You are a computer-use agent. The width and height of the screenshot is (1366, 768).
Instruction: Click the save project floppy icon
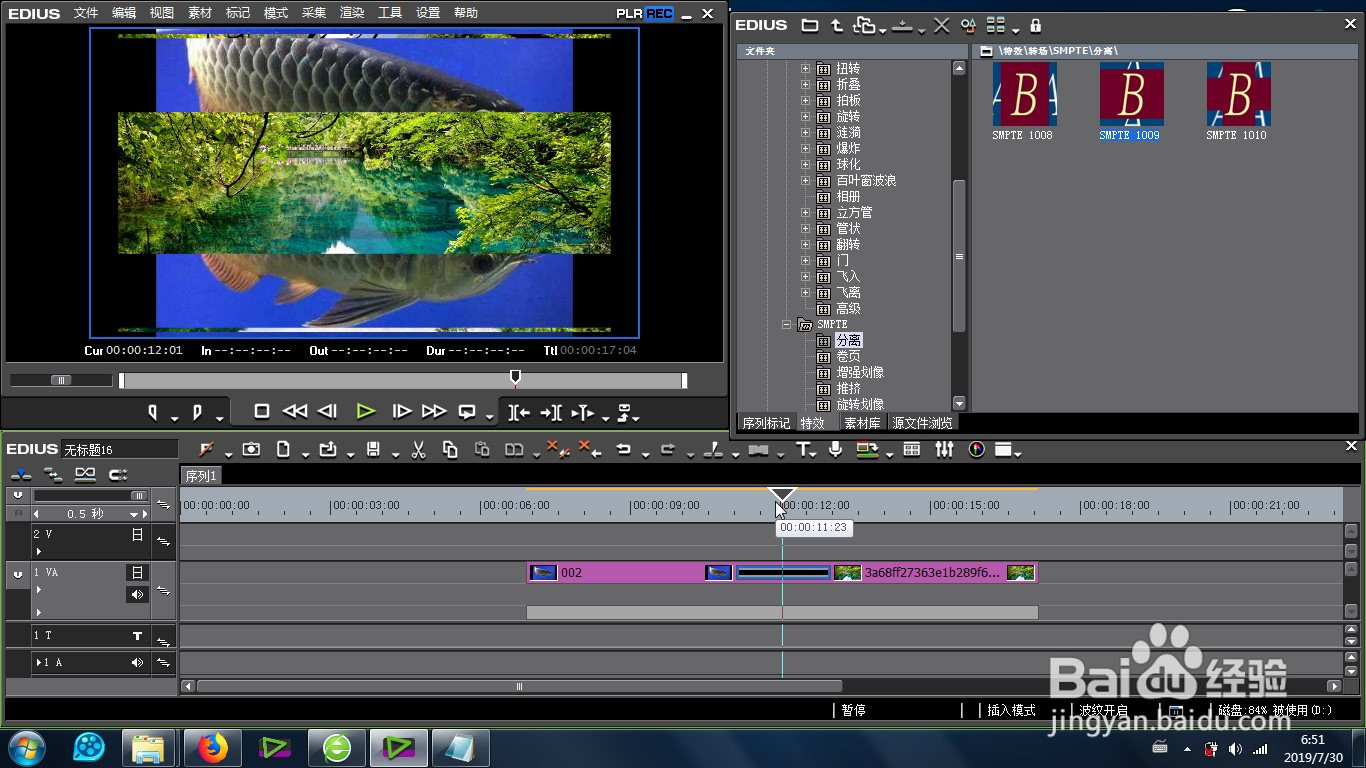[373, 450]
